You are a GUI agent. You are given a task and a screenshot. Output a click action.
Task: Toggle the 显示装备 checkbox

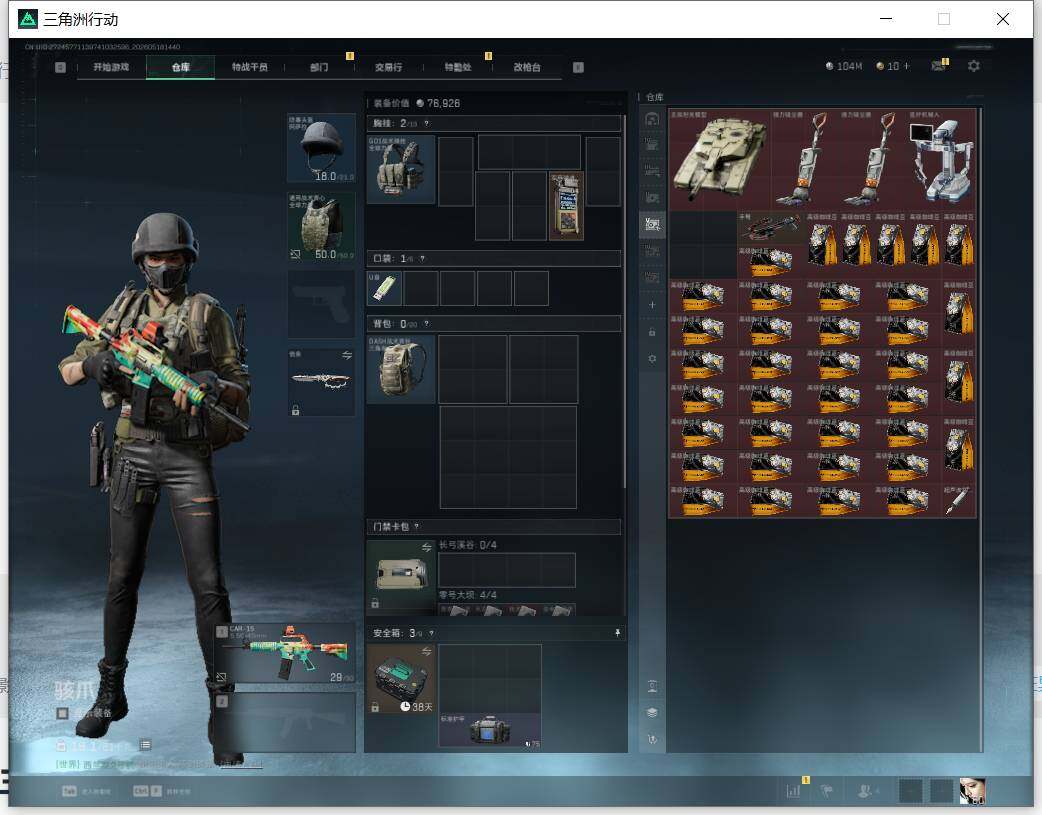(62, 713)
